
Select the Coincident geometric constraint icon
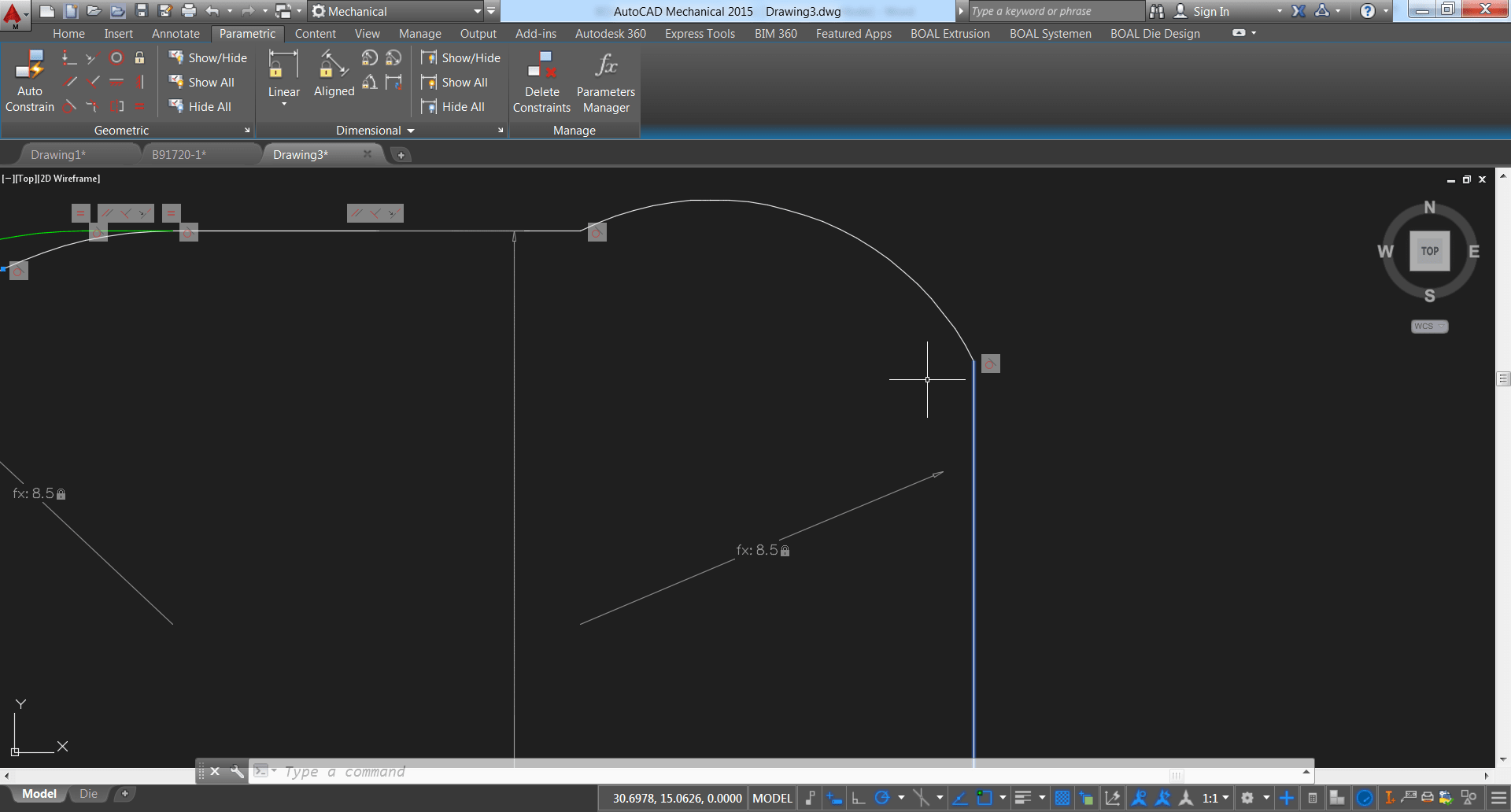click(x=69, y=58)
